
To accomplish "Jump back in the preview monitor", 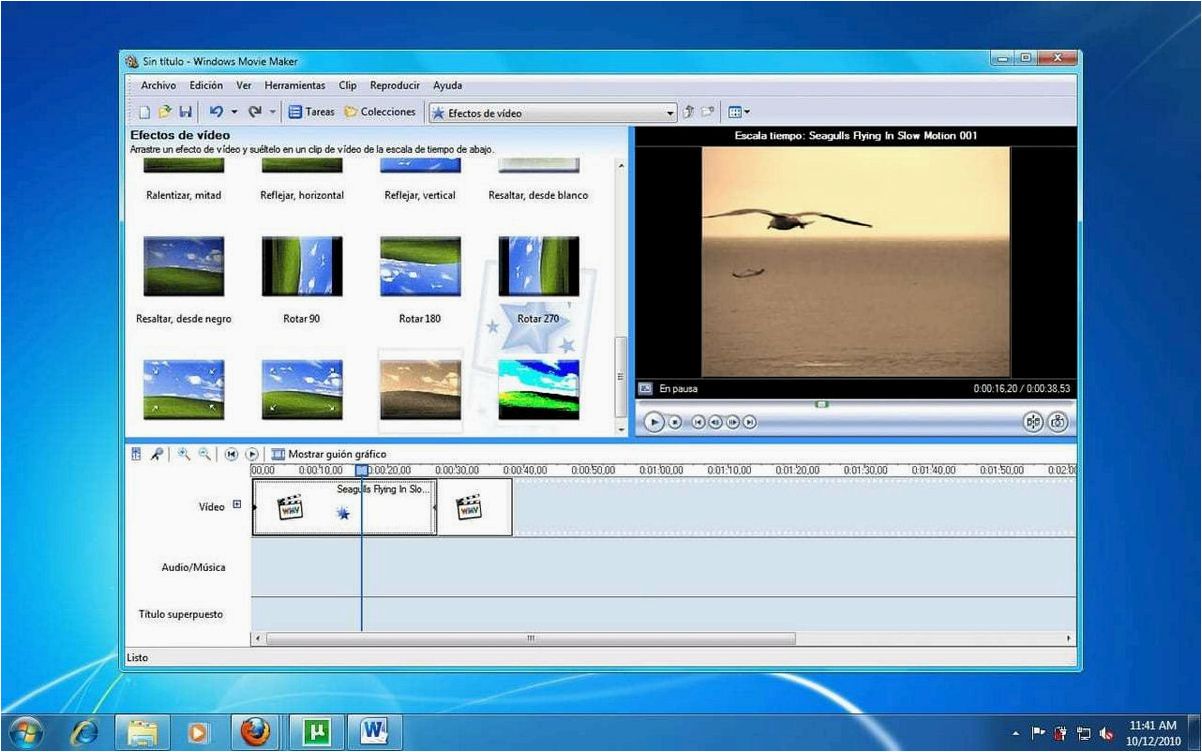I will tap(699, 422).
